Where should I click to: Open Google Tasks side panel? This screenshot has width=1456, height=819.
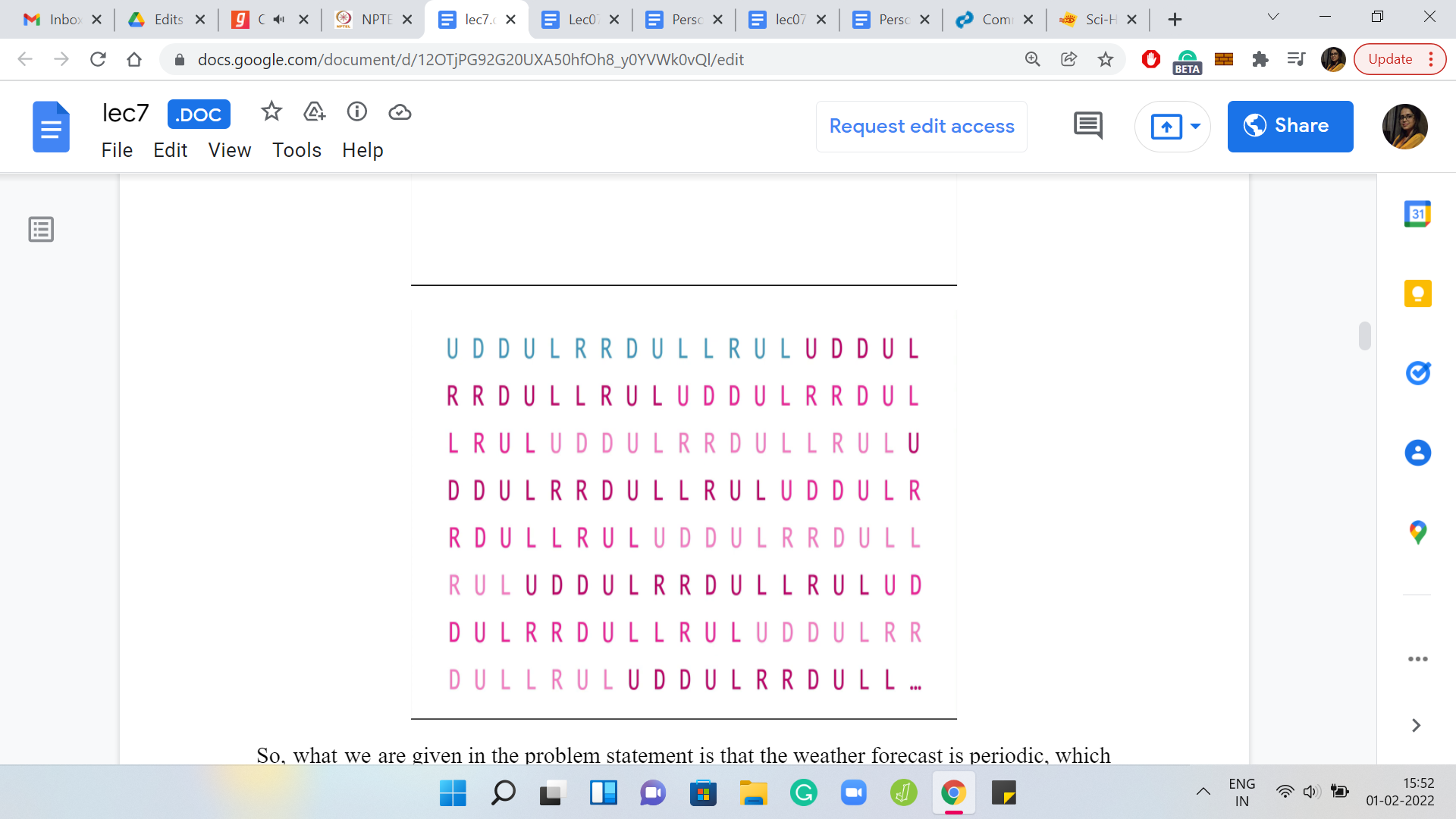pyautogui.click(x=1417, y=373)
